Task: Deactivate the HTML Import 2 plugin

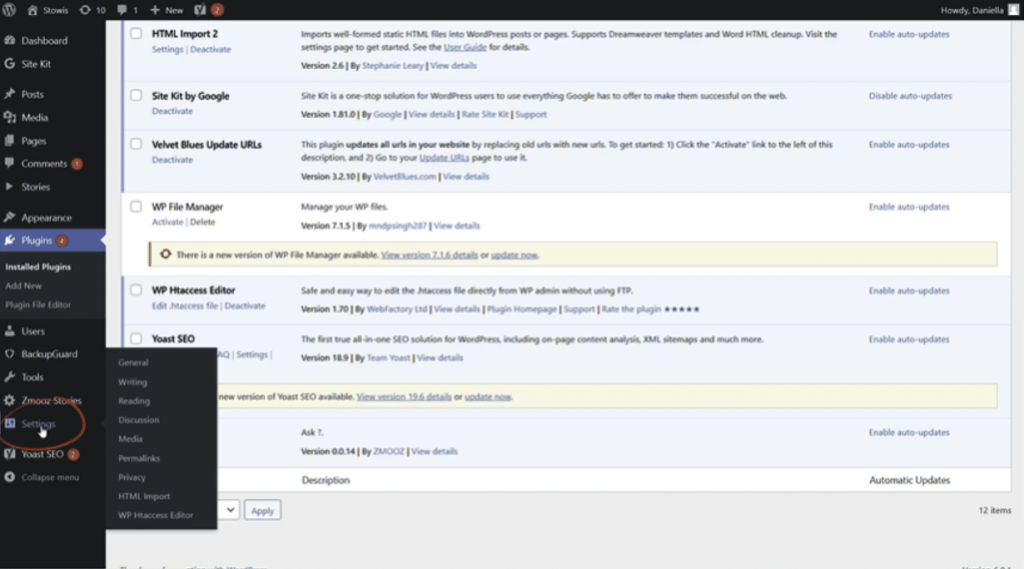Action: 210,50
